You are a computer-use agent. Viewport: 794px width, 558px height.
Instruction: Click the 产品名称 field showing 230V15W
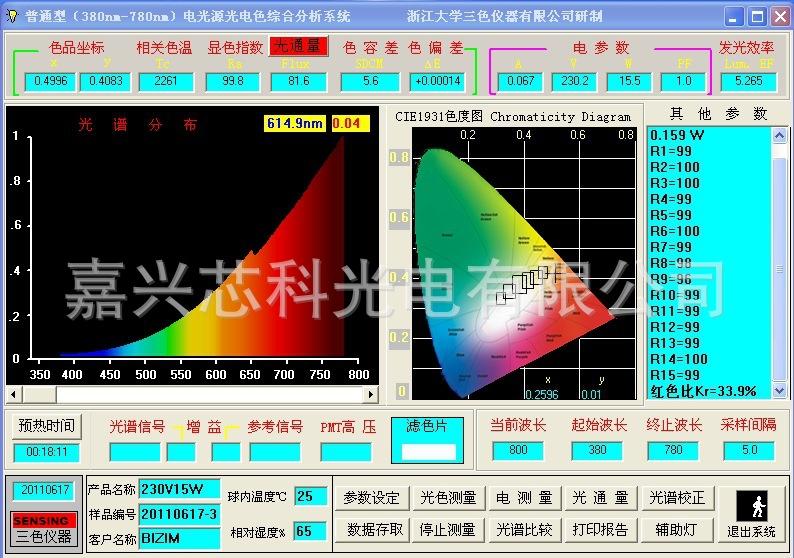179,489
